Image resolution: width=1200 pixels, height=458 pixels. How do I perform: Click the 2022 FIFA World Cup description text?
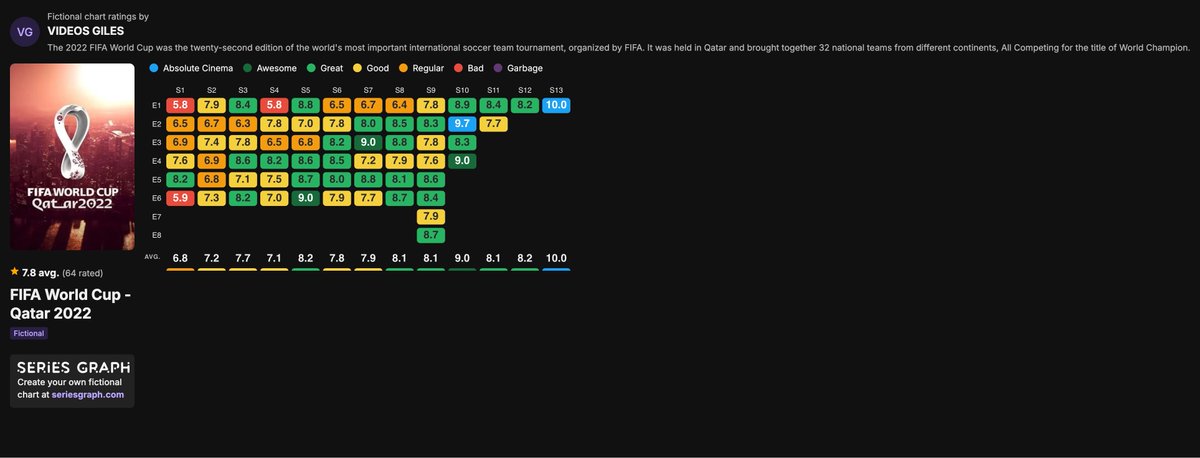click(618, 48)
